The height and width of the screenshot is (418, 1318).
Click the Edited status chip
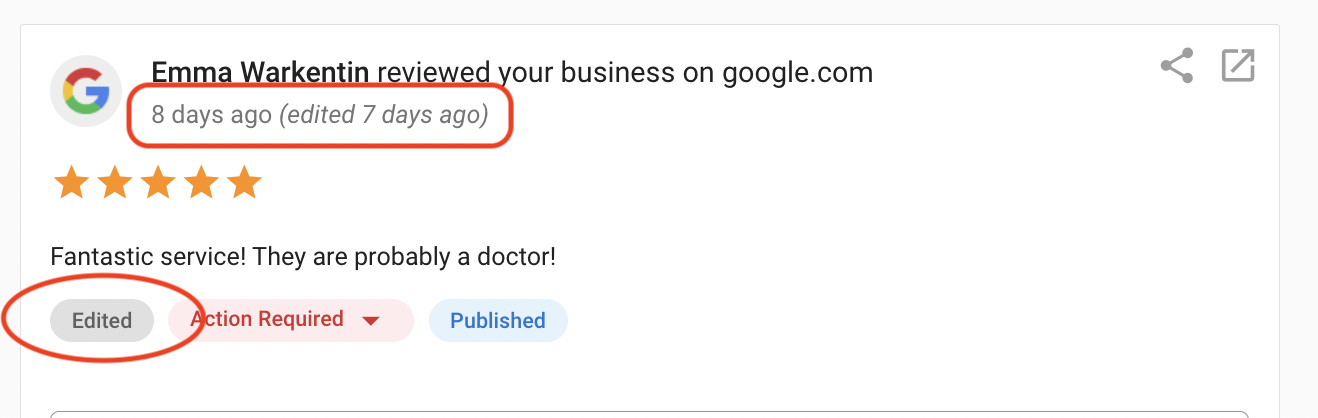tap(102, 320)
